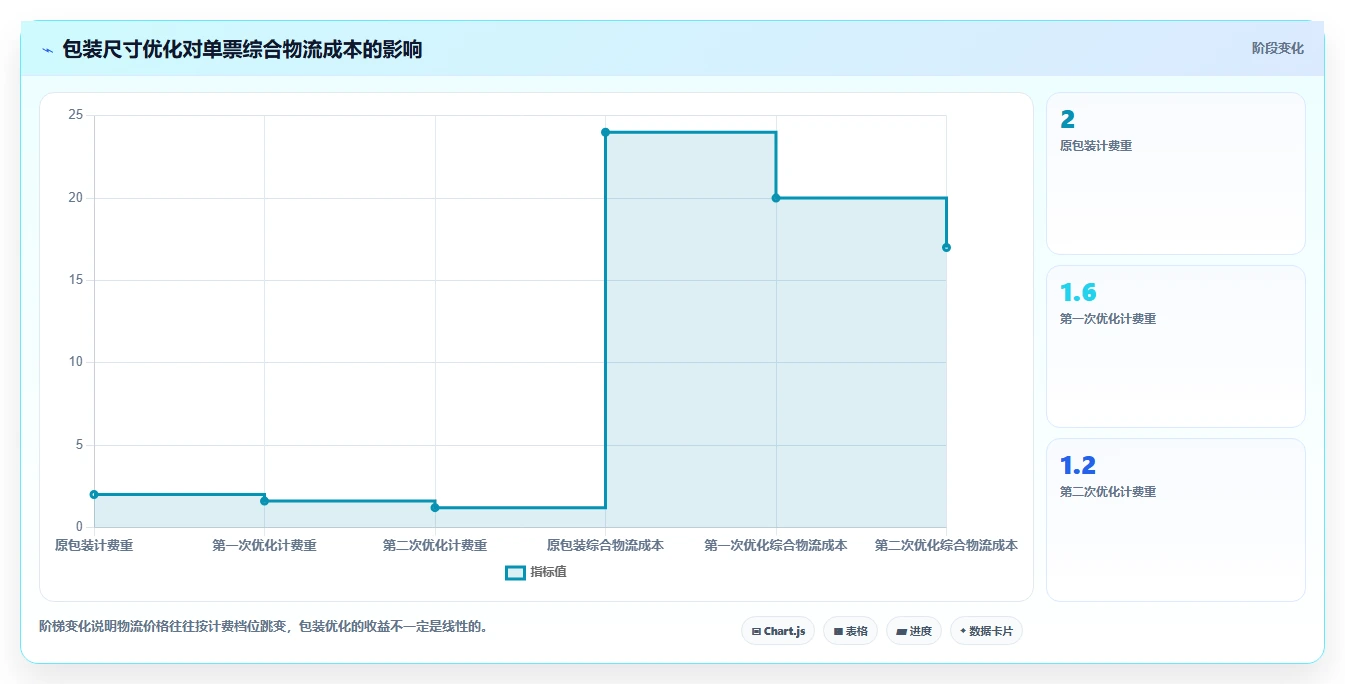Click the y-axis value 15

tap(75, 280)
